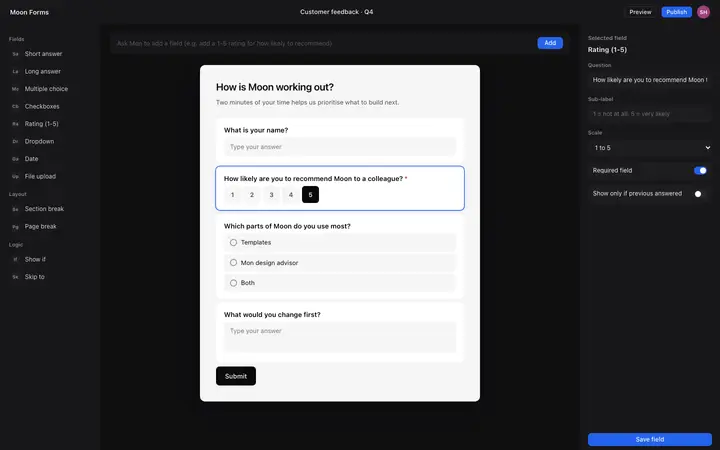Add a Dropdown field from sidebar

[50, 141]
